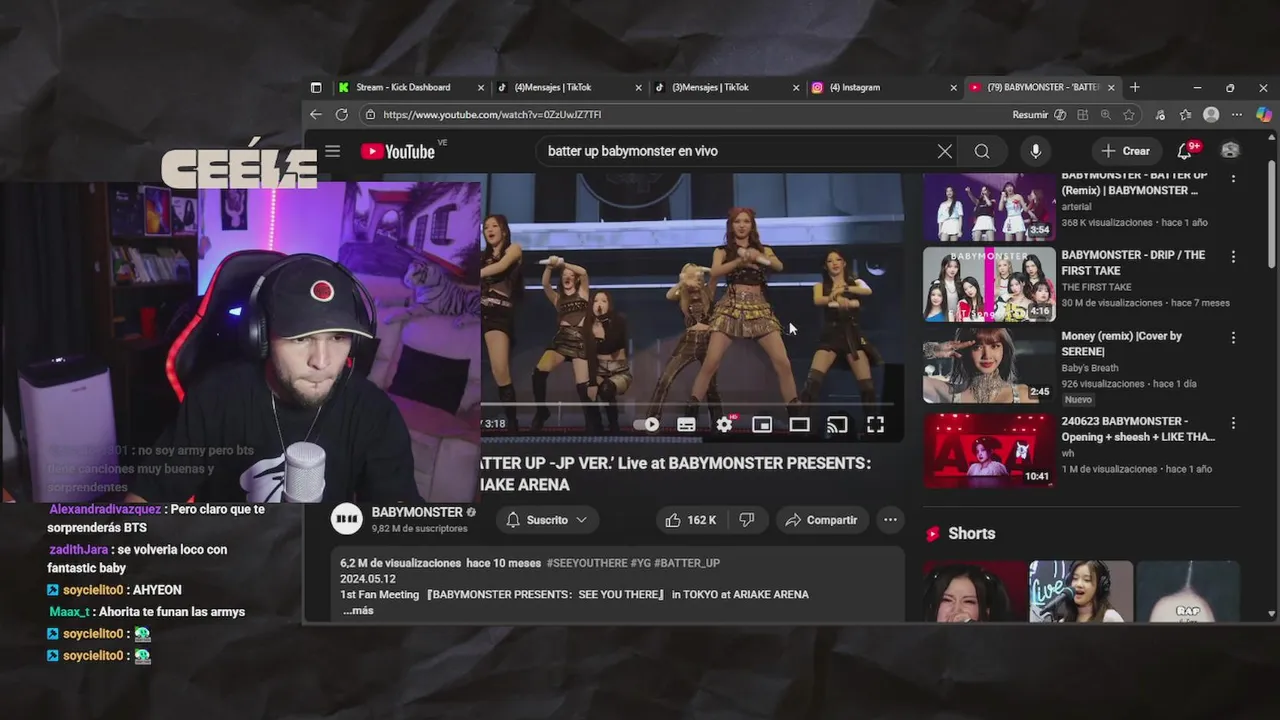Viewport: 1280px width, 720px height.
Task: Dislike the BABYMONSTER video
Action: 747,520
